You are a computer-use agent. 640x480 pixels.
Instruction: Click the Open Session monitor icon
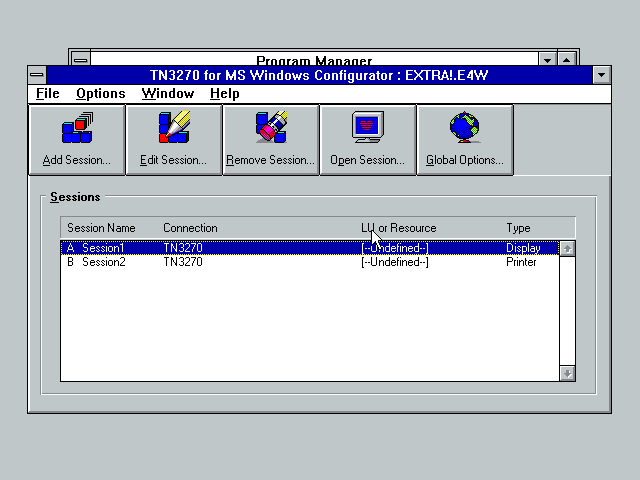tap(368, 127)
